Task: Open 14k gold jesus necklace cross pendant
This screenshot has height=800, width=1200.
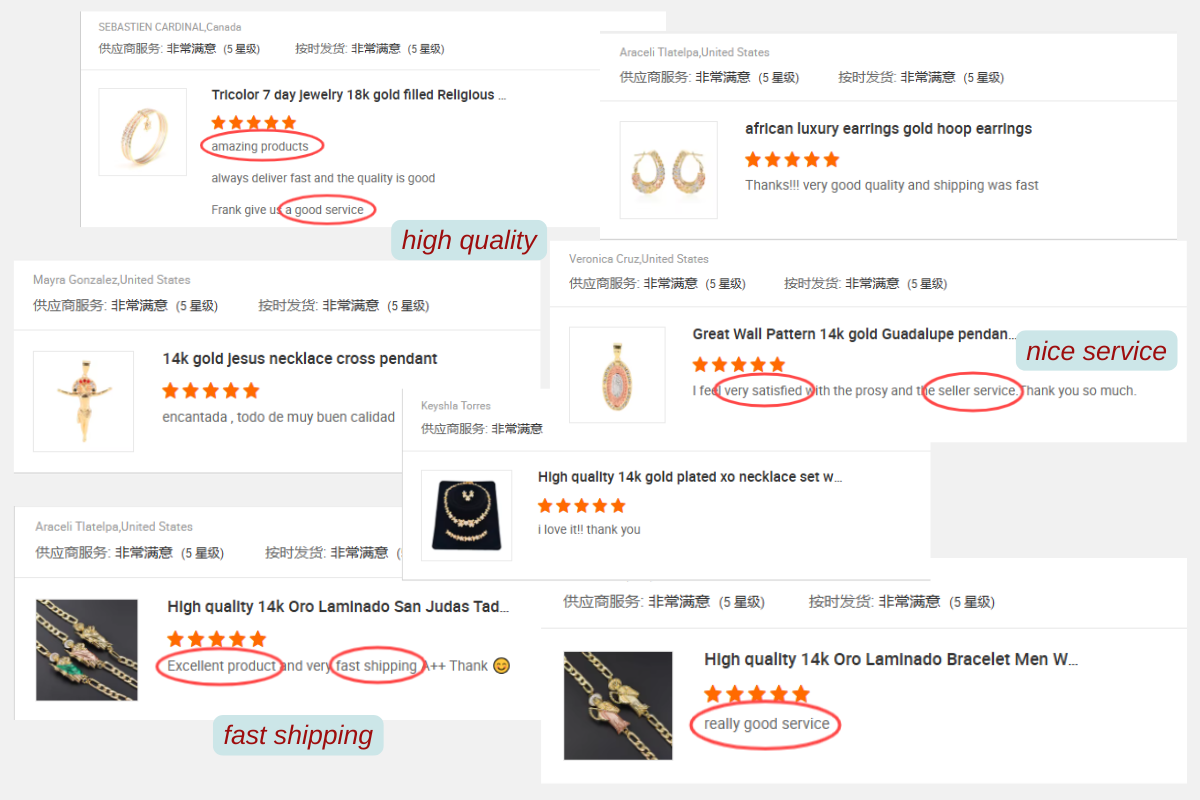Action: (300, 359)
